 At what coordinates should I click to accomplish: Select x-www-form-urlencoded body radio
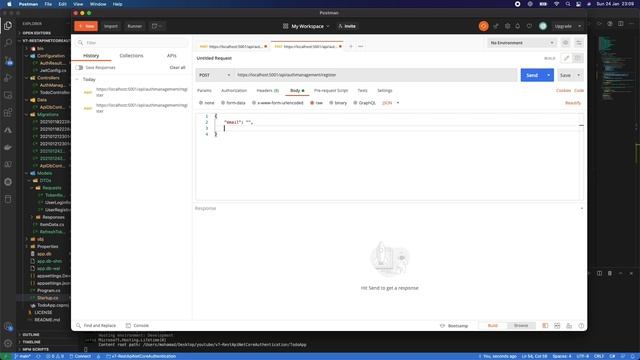254,103
